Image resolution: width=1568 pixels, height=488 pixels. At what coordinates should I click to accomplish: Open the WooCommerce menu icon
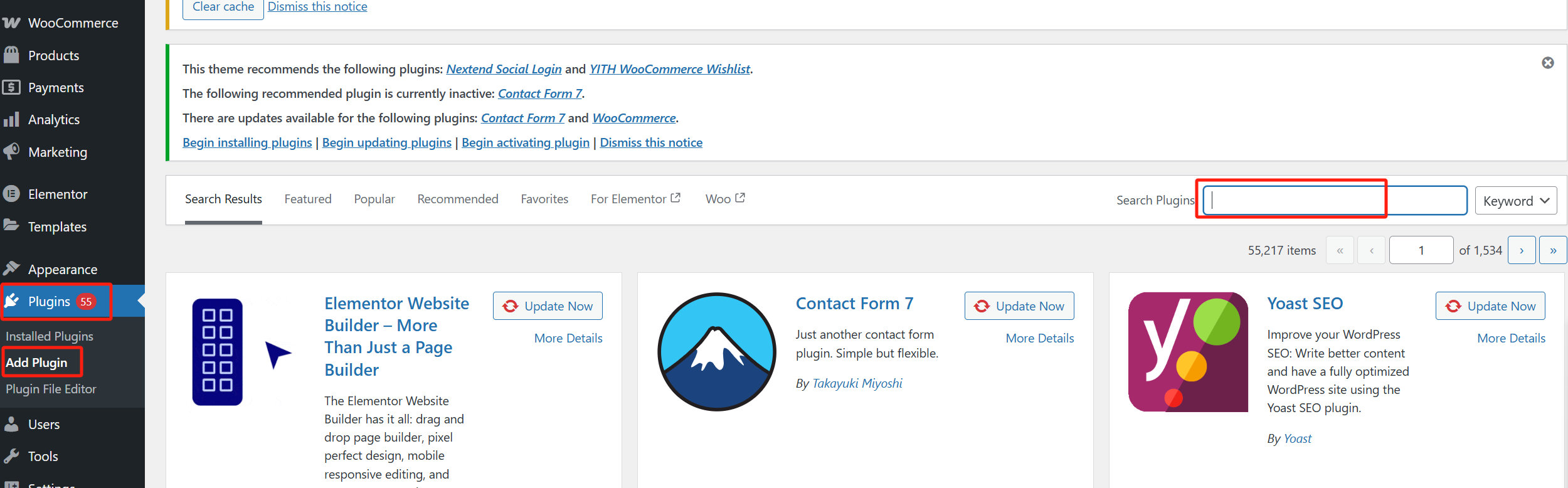click(x=11, y=23)
